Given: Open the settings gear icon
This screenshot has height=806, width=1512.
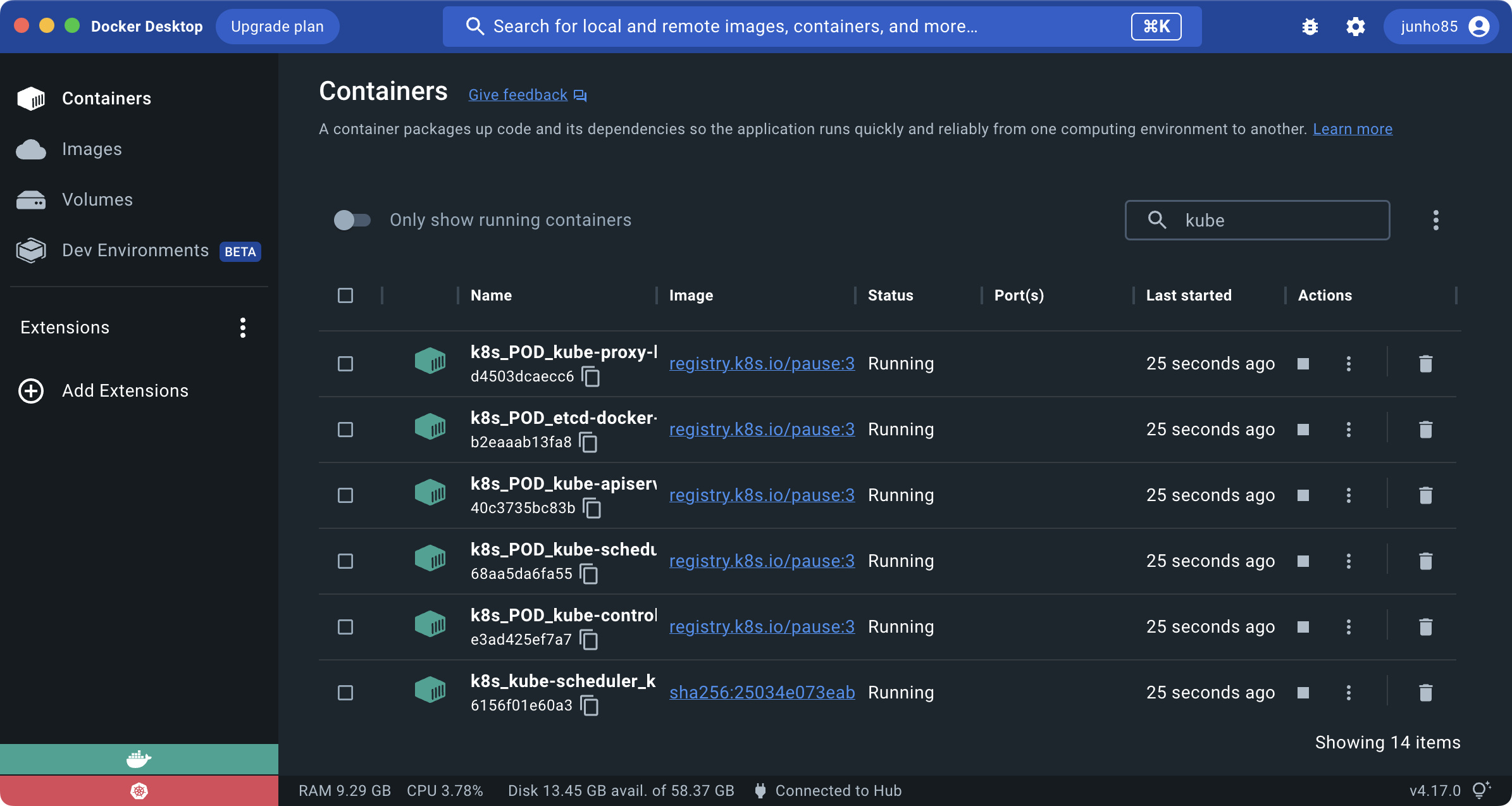Looking at the screenshot, I should pyautogui.click(x=1355, y=27).
